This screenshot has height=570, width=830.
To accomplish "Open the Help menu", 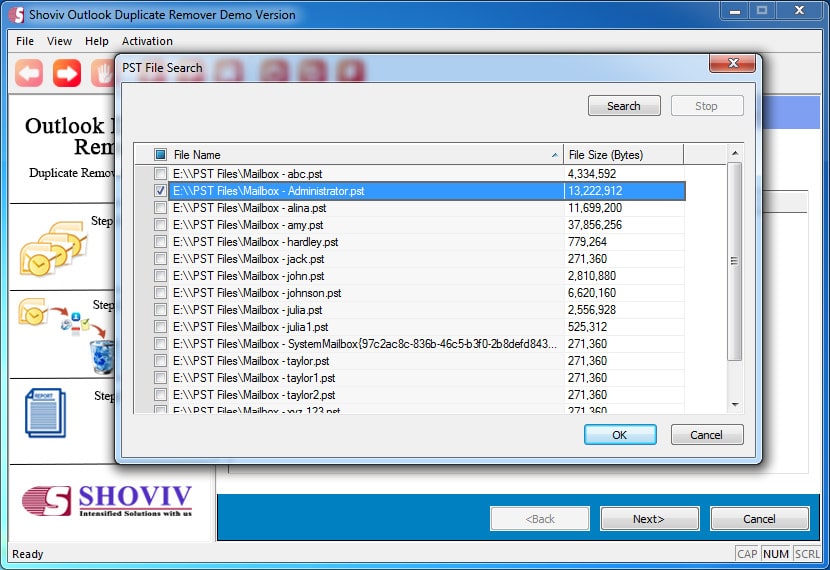I will (x=97, y=41).
